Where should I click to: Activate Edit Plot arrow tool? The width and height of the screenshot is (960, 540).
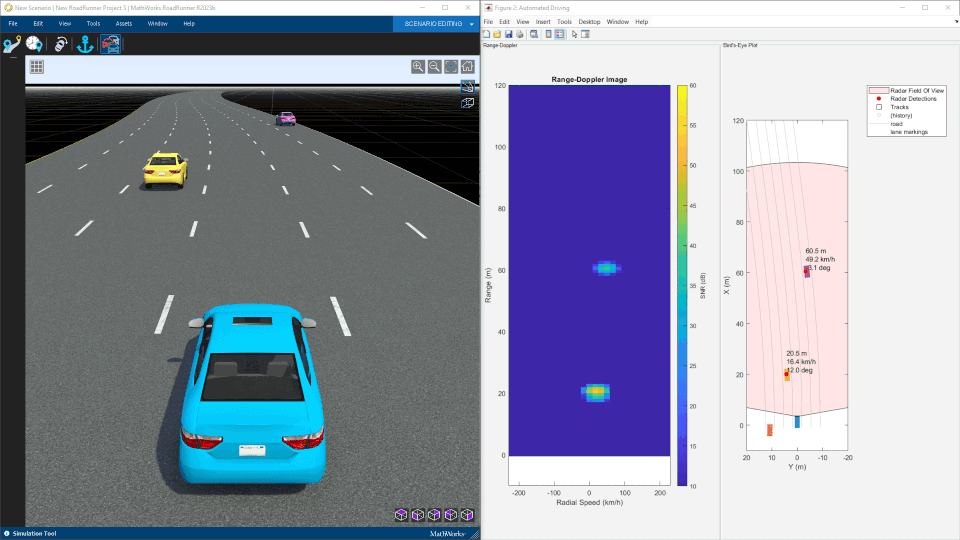click(x=574, y=34)
